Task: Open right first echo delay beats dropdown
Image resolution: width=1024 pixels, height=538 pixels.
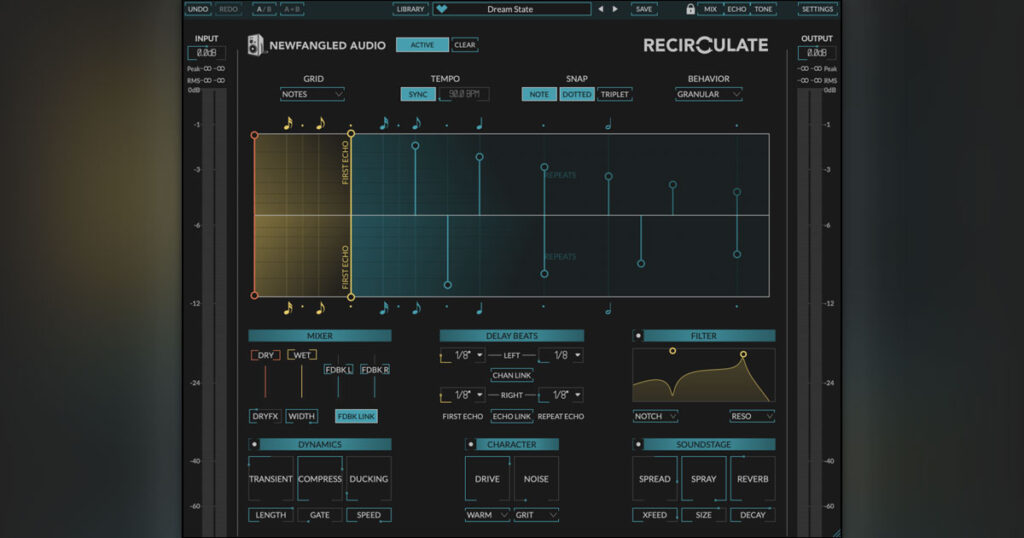Action: pos(463,395)
